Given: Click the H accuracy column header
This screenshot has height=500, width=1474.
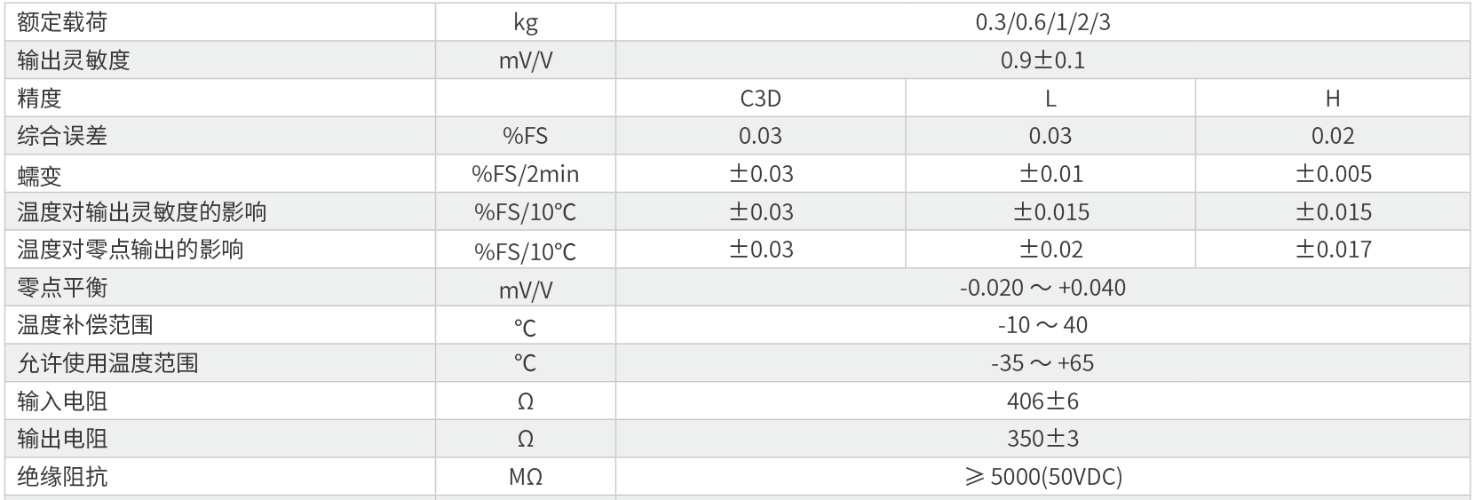Looking at the screenshot, I should coord(1333,99).
